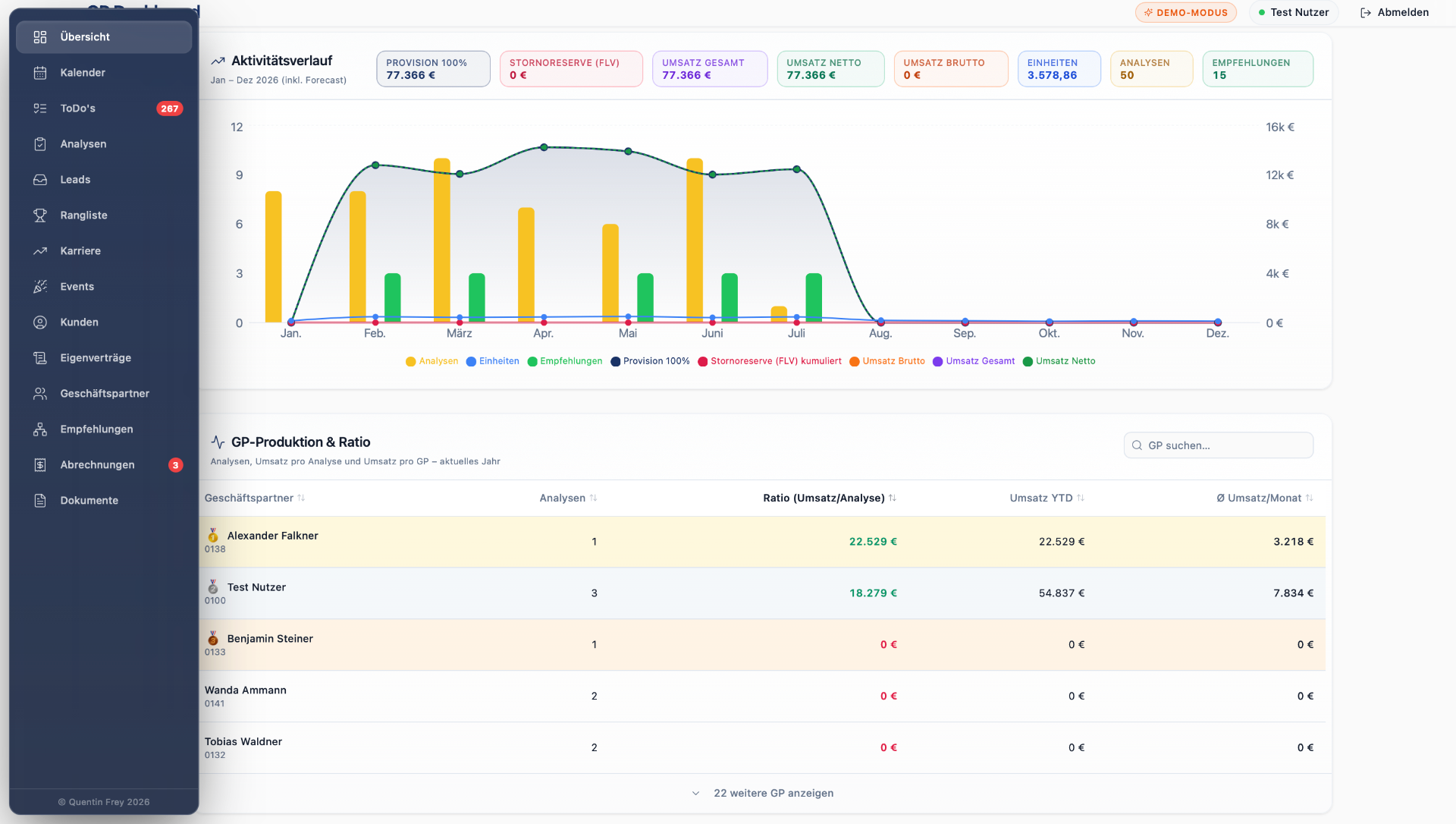1456x824 pixels.
Task: Click the Analysen clipboard icon
Action: (40, 144)
